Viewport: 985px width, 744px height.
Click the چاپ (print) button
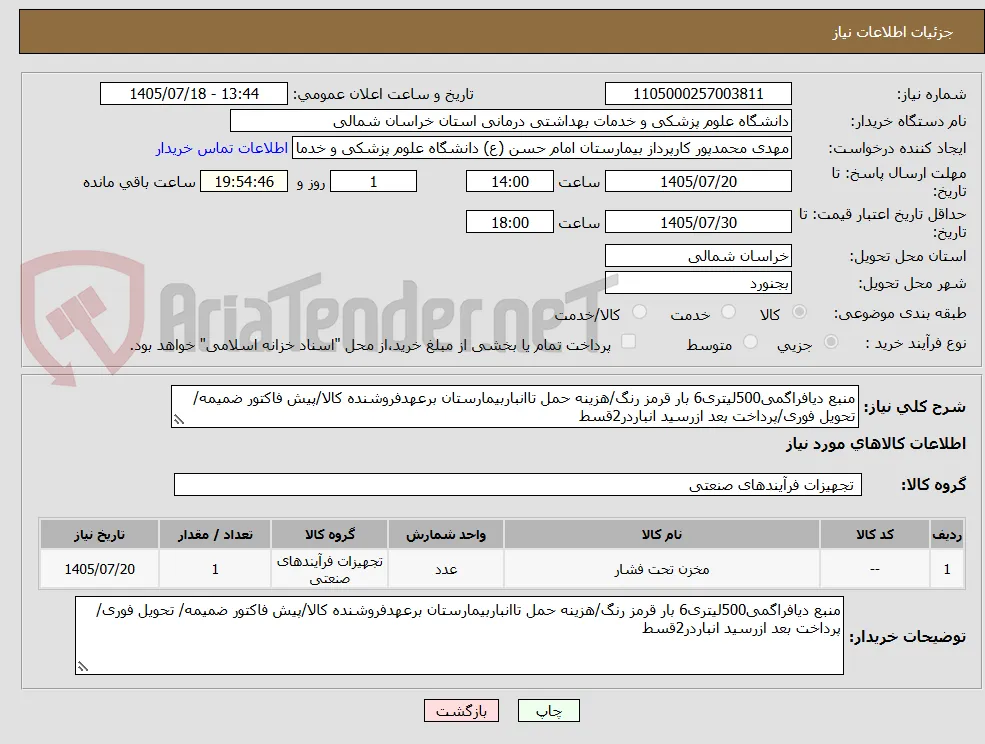click(548, 711)
